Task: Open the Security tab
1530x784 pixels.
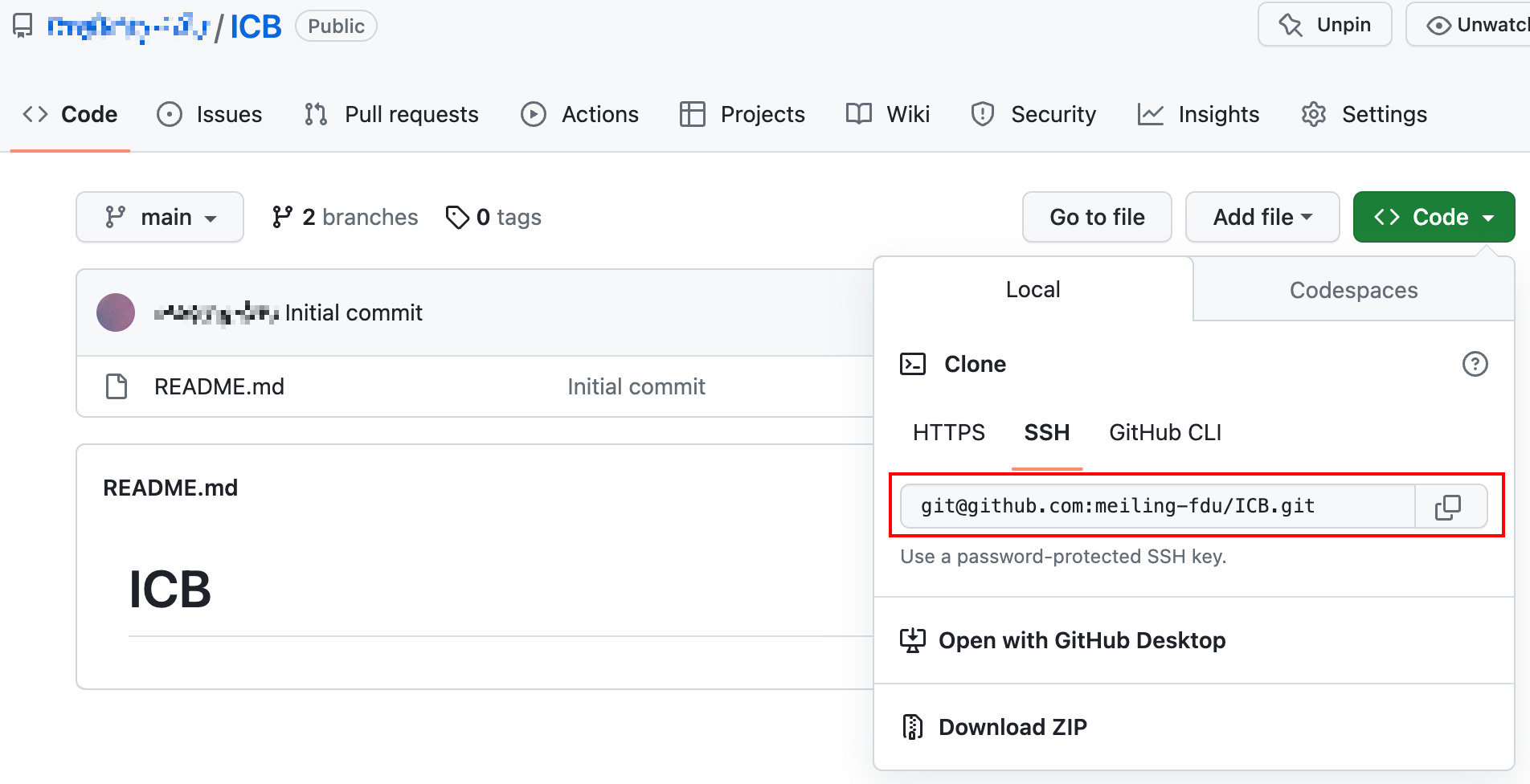Action: 1033,114
